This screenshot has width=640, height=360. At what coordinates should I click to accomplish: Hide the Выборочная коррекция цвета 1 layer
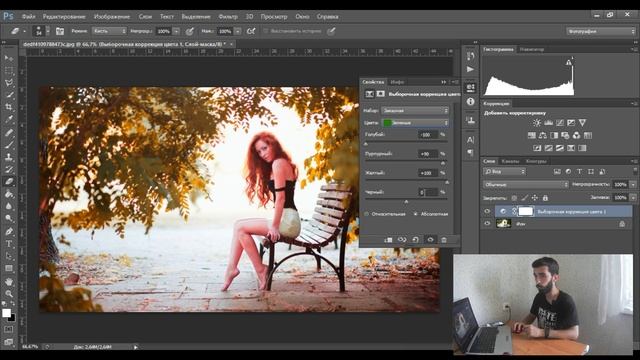click(487, 211)
